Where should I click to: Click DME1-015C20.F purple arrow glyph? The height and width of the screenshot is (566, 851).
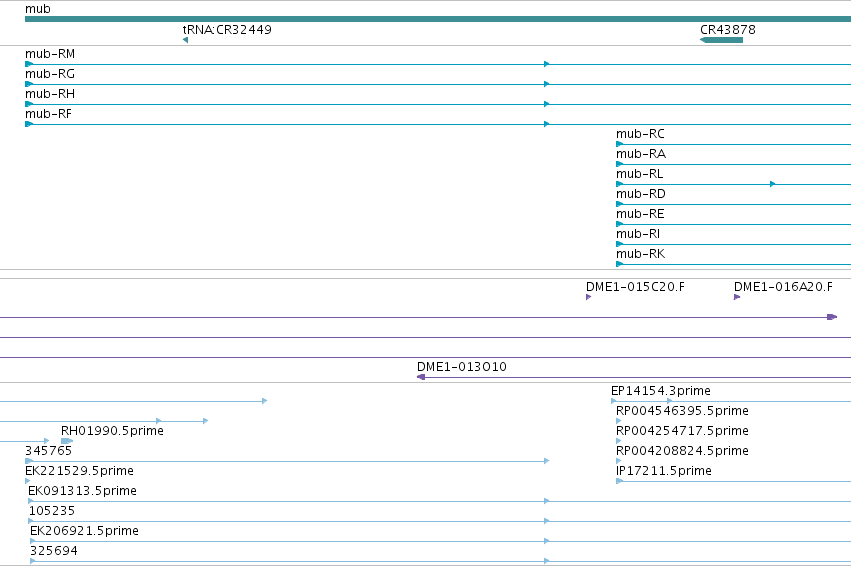coord(588,297)
